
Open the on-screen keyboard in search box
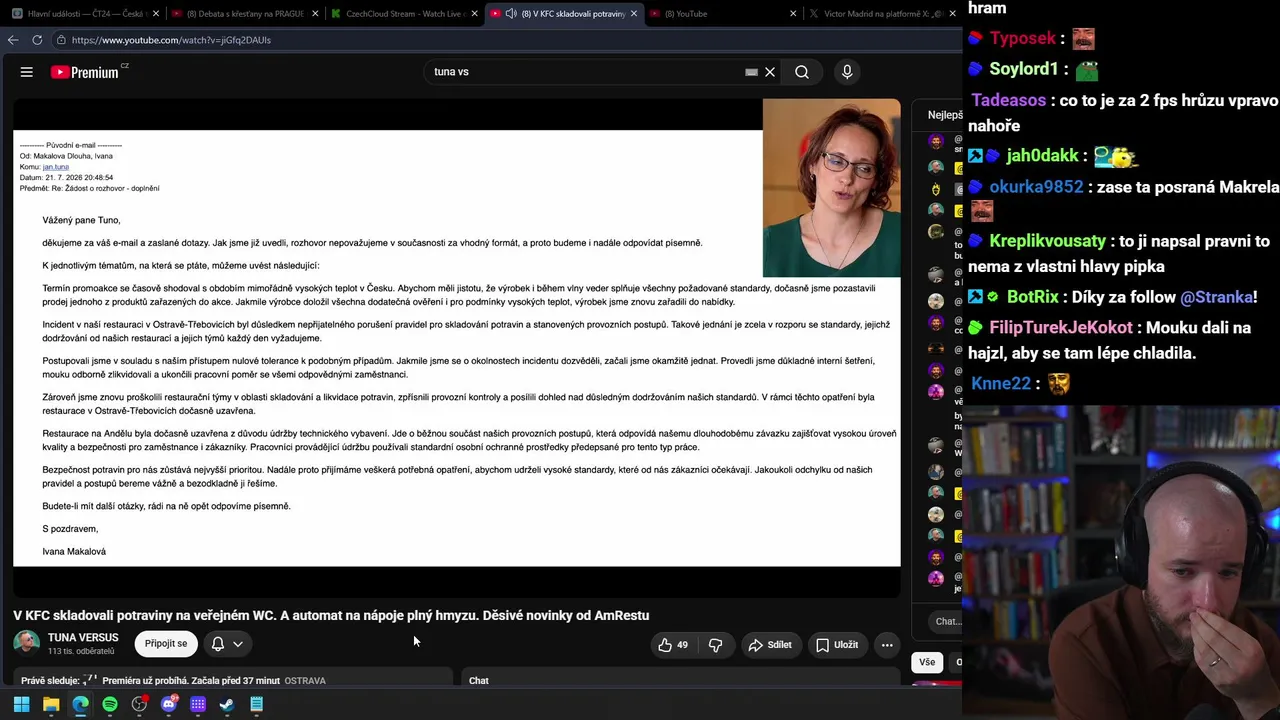(x=751, y=72)
